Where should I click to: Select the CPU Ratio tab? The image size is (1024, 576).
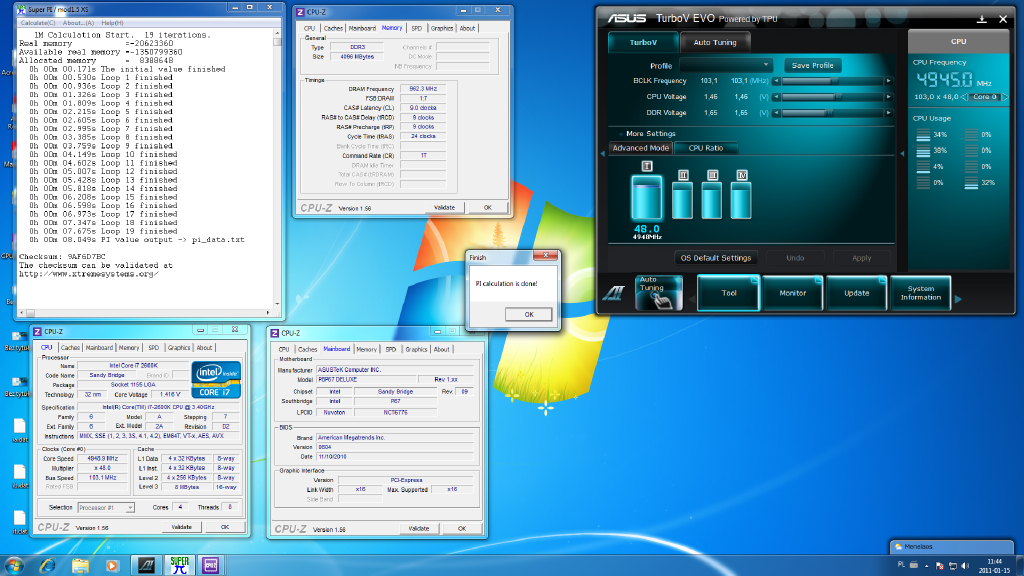(x=705, y=148)
